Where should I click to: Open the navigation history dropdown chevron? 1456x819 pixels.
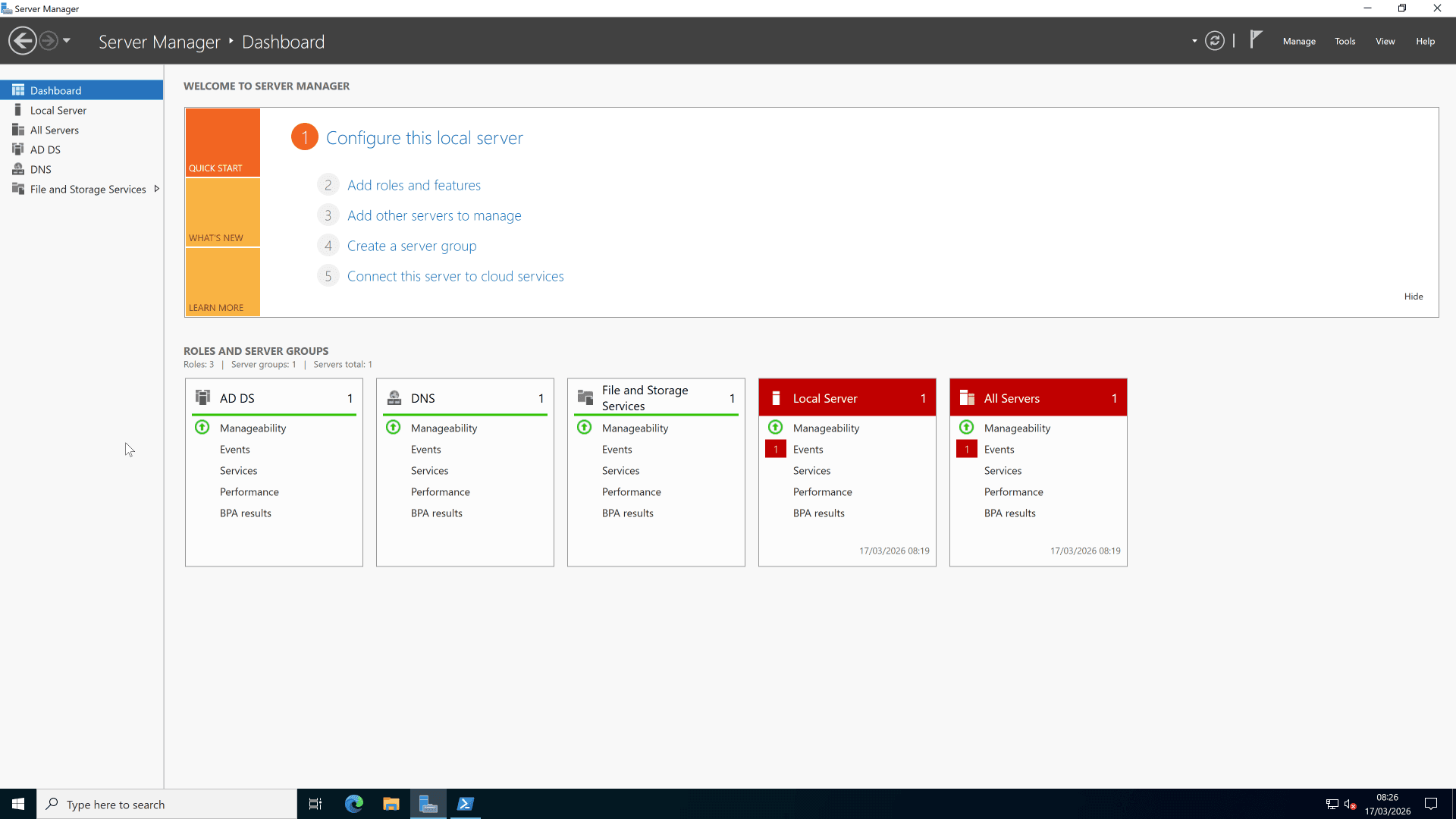(x=67, y=40)
